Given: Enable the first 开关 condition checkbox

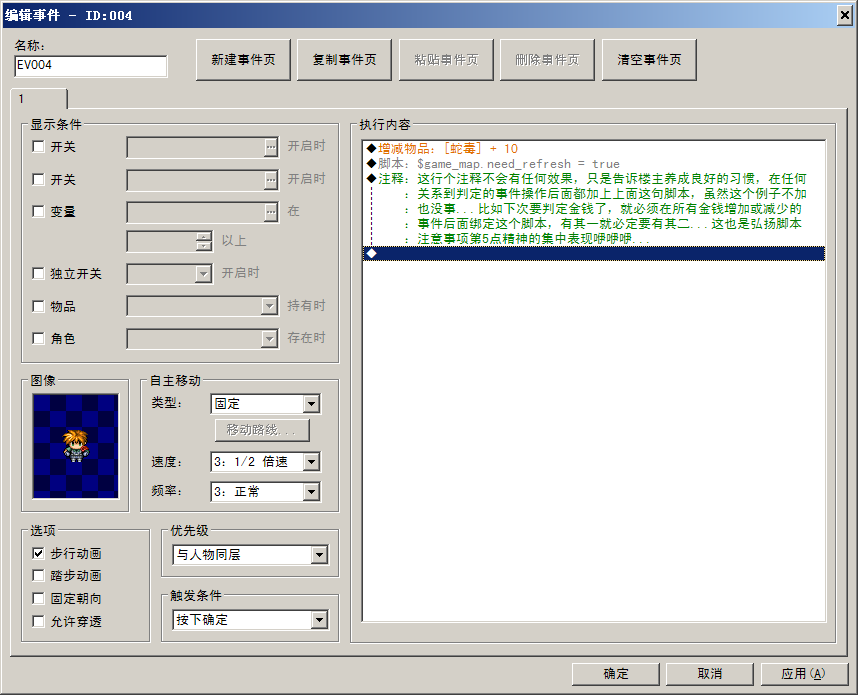Looking at the screenshot, I should click(38, 147).
